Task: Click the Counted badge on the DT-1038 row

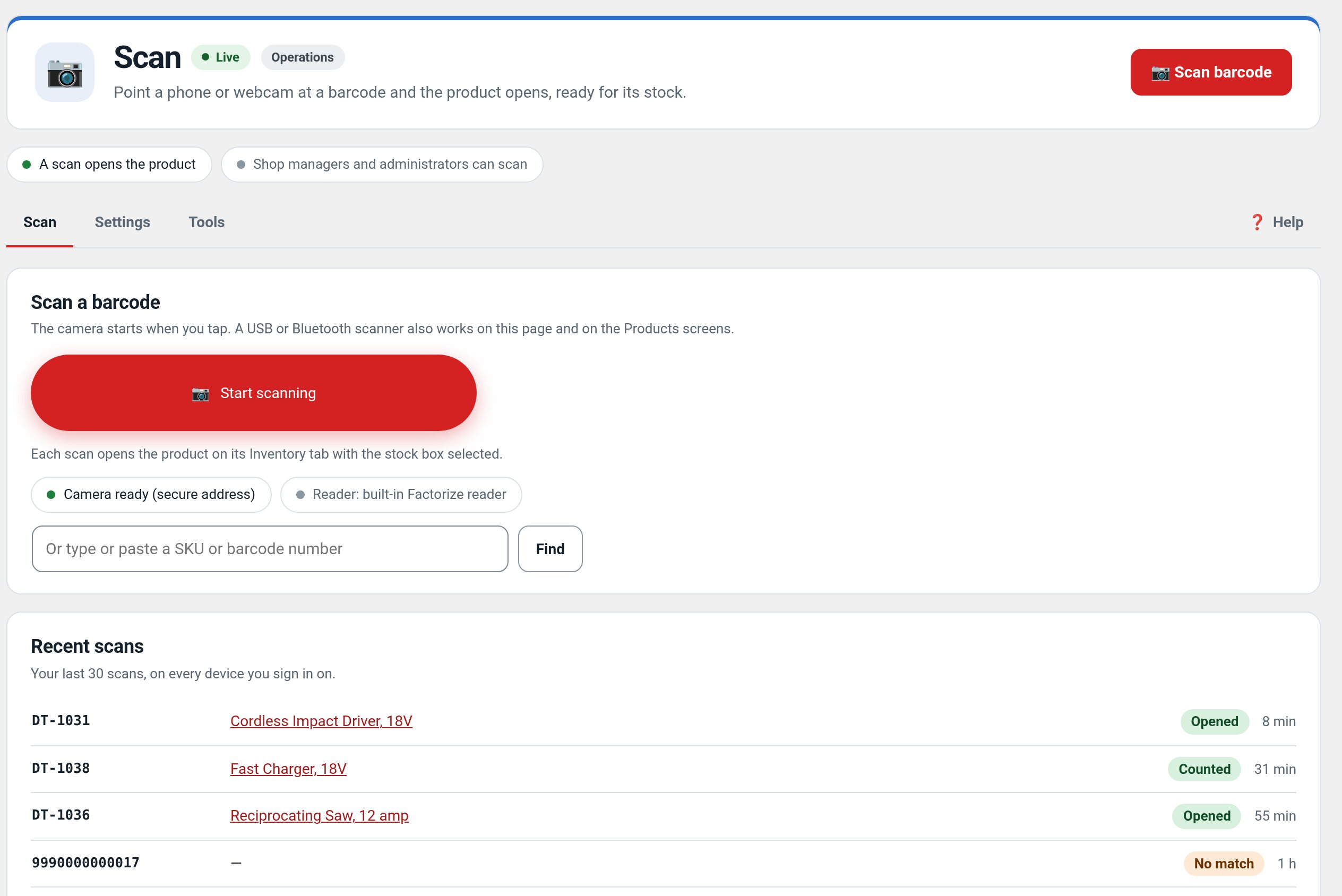Action: [x=1204, y=769]
